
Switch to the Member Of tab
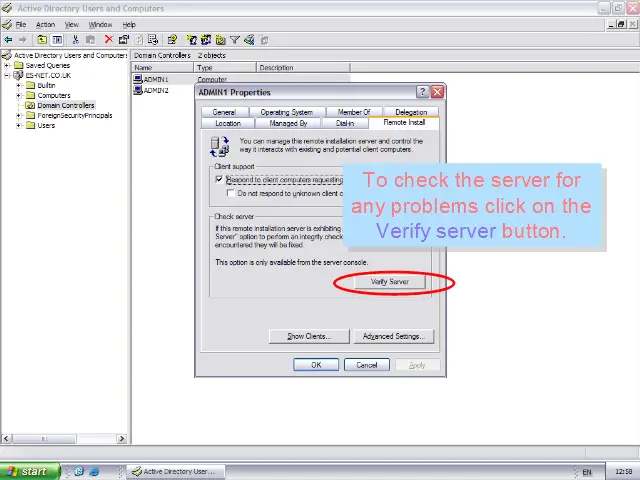coord(353,113)
